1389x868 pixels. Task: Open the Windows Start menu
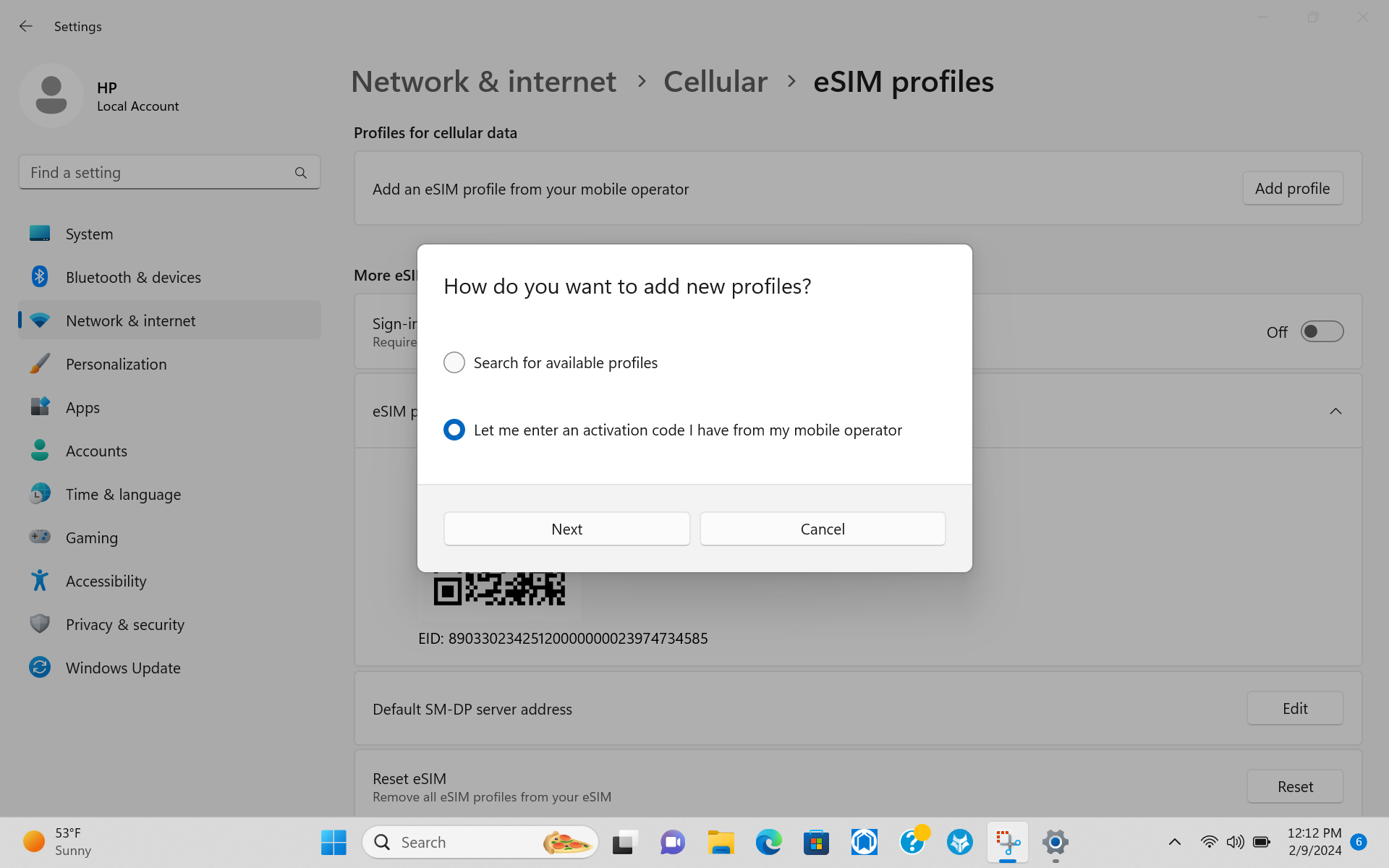click(x=334, y=842)
